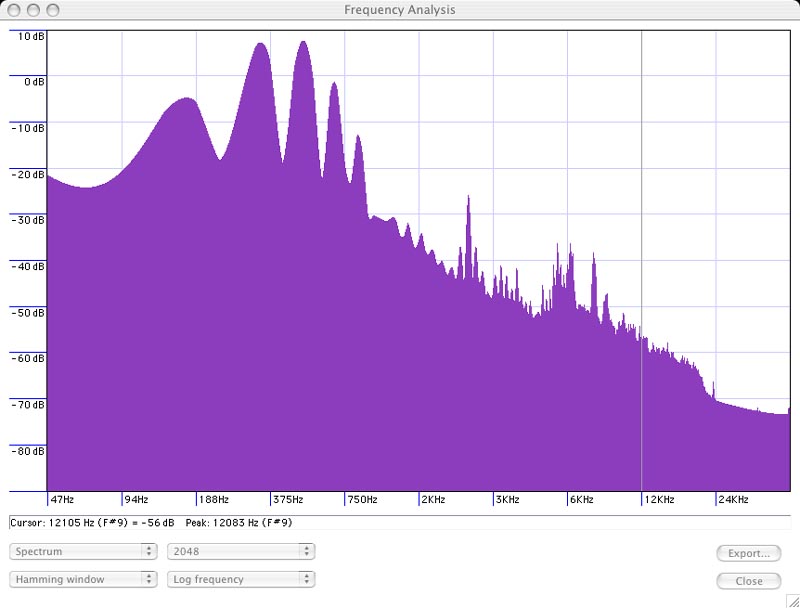Viewport: 800px width, 608px height.
Task: Click the 375Hz frequency label
Action: point(288,500)
